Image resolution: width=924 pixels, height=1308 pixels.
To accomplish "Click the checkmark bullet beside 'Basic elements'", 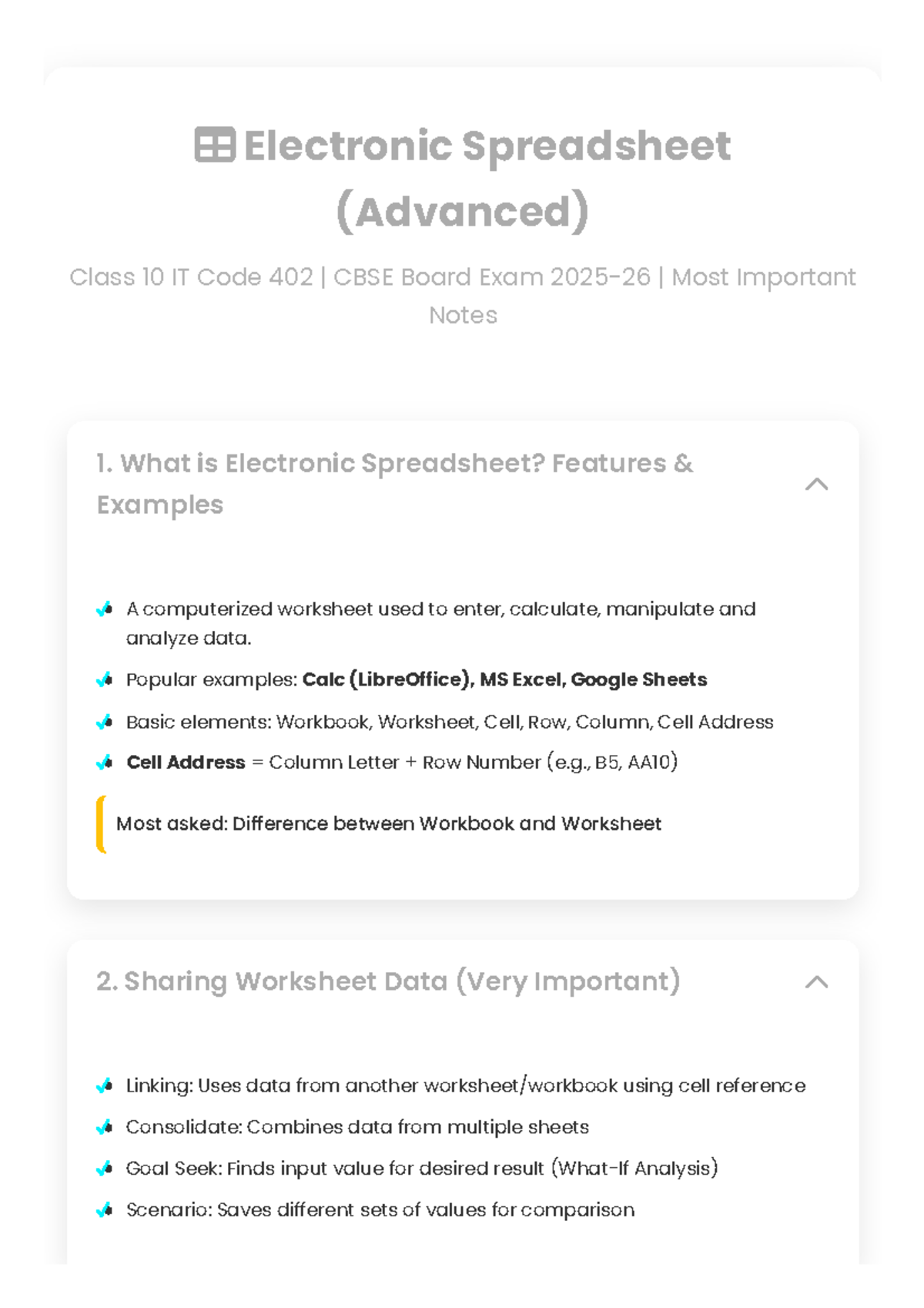I will pos(105,722).
